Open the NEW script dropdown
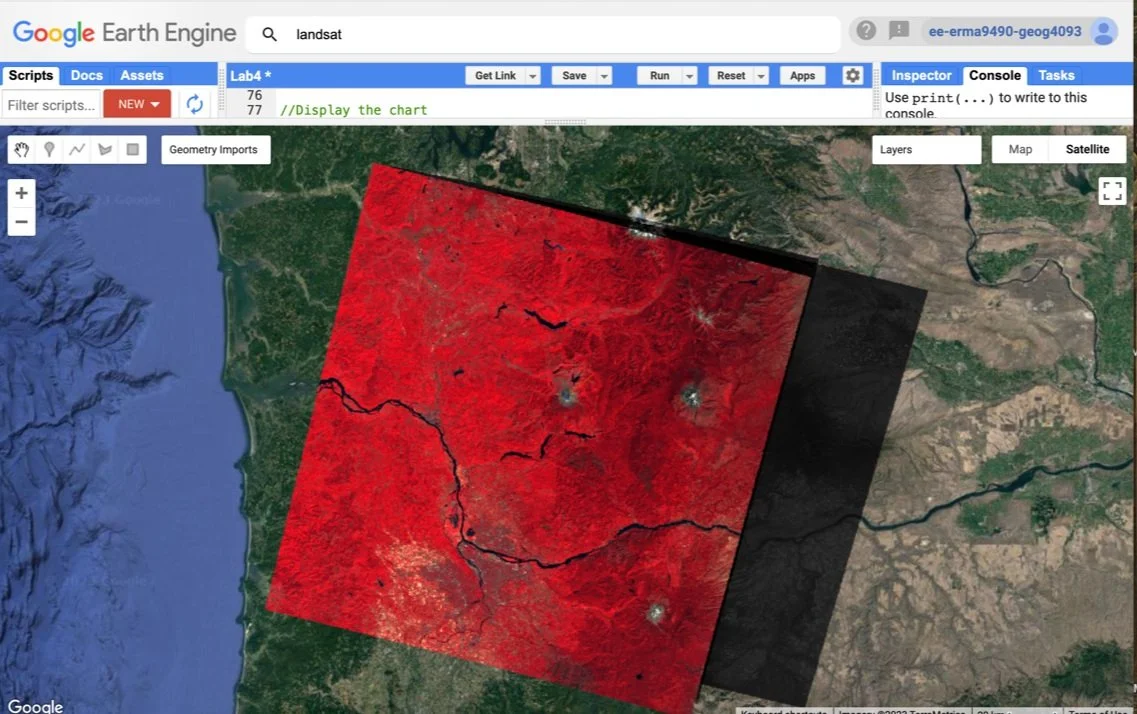Screen dimensions: 1137x714 pyautogui.click(x=138, y=104)
